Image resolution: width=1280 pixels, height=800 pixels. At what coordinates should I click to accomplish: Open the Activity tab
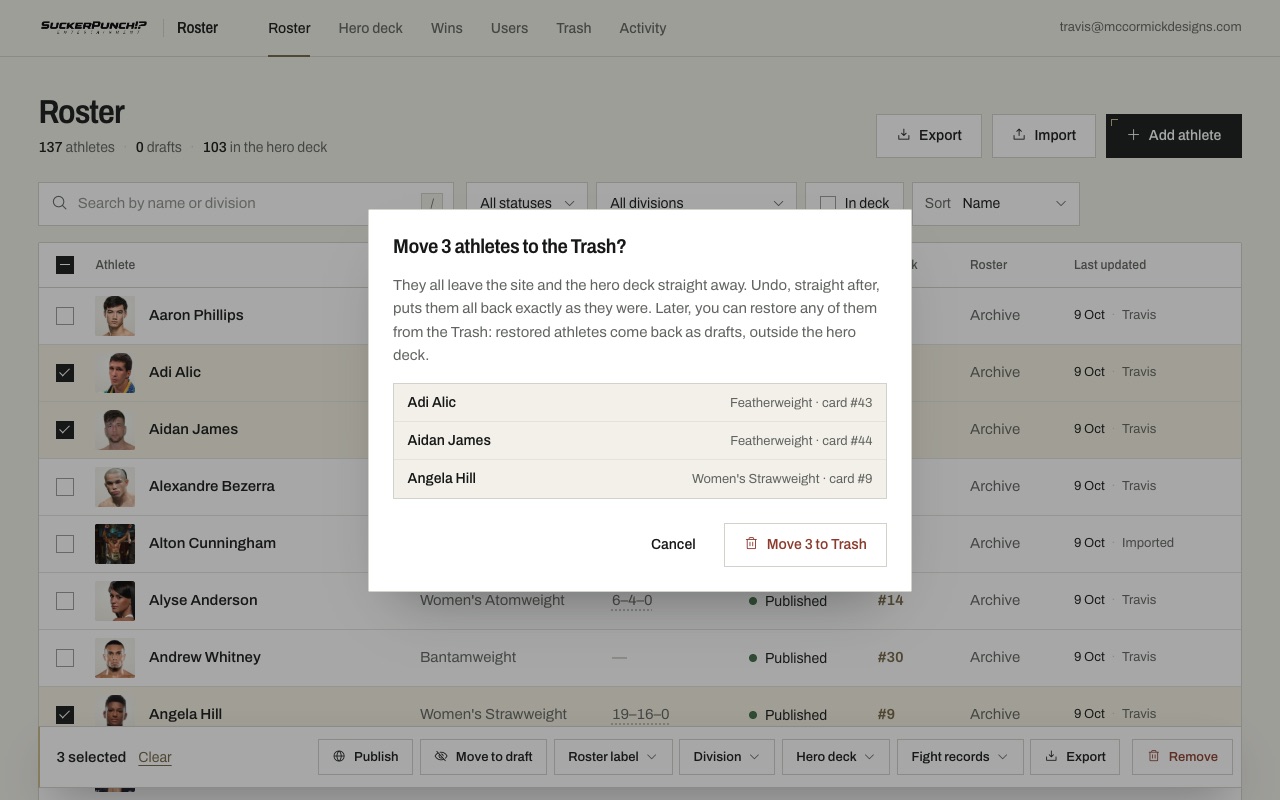643,28
